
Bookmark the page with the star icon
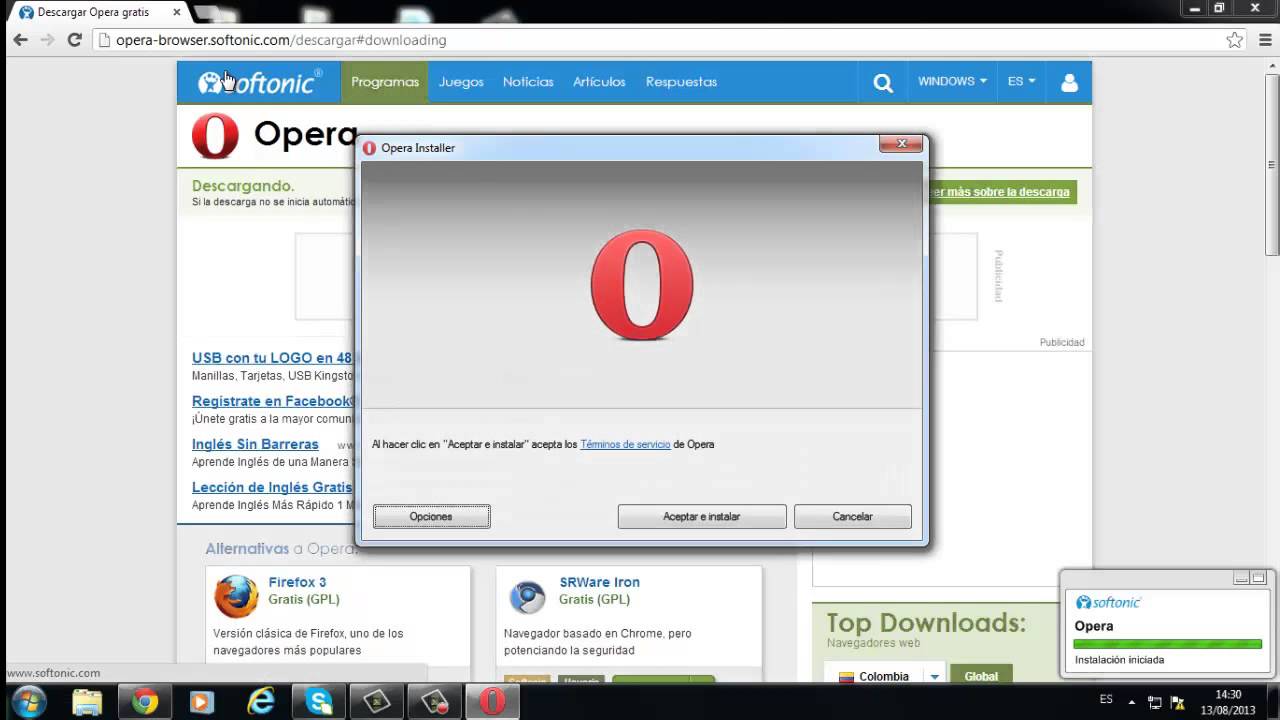[1237, 40]
